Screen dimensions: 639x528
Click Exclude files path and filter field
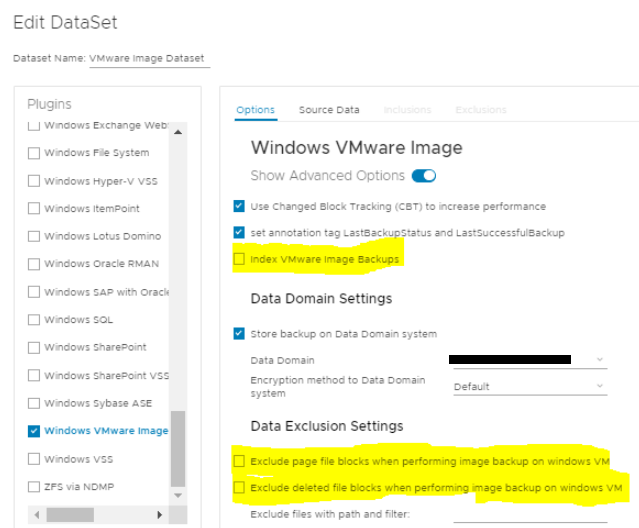(530, 514)
